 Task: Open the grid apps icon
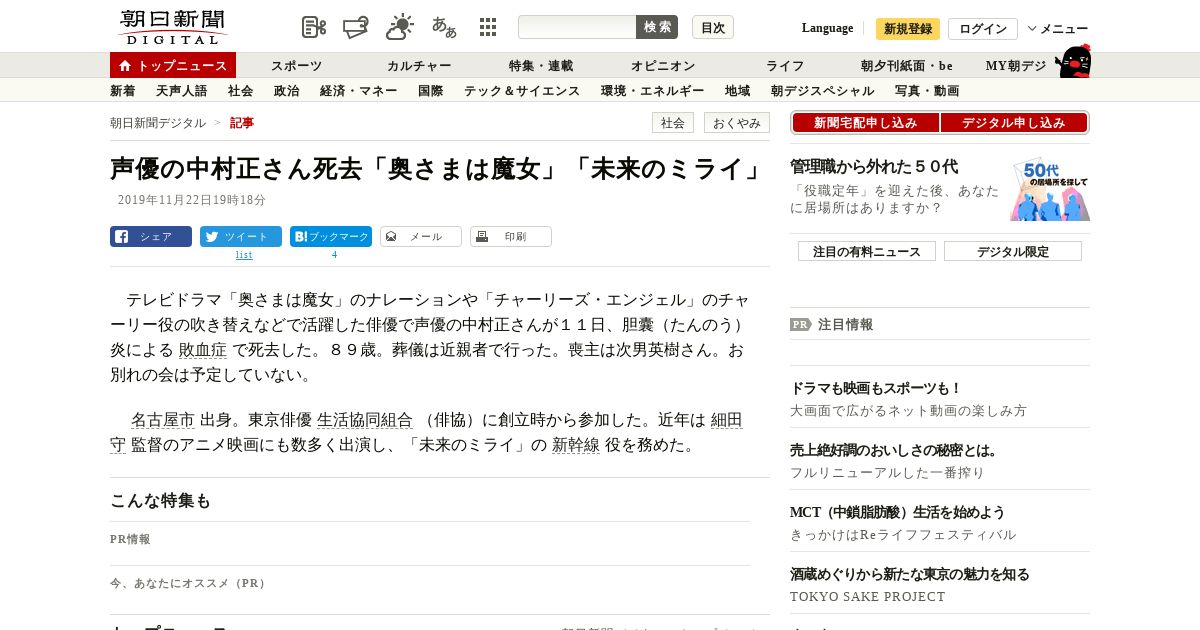488,27
